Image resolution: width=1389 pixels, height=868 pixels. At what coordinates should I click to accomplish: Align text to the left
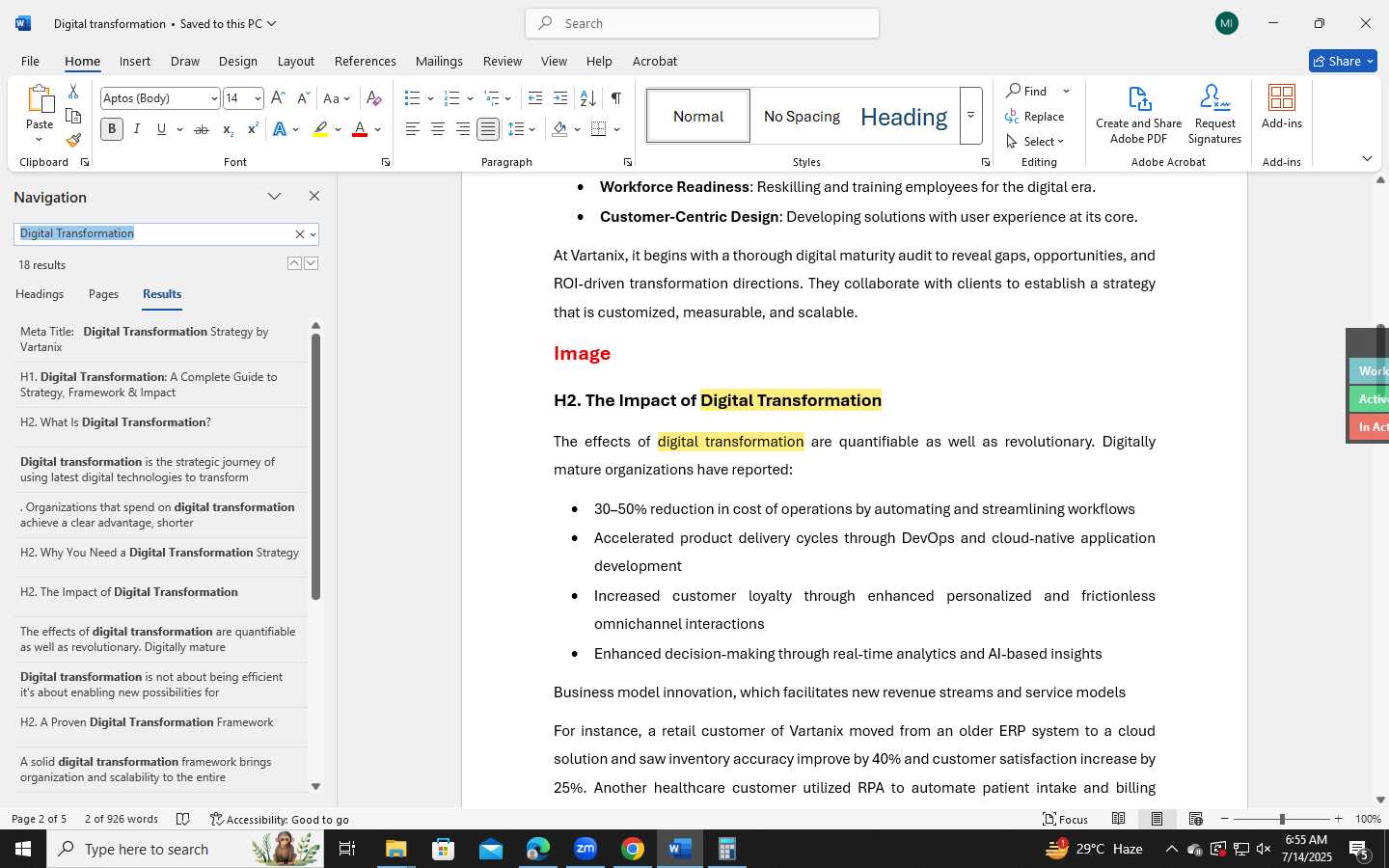(412, 129)
